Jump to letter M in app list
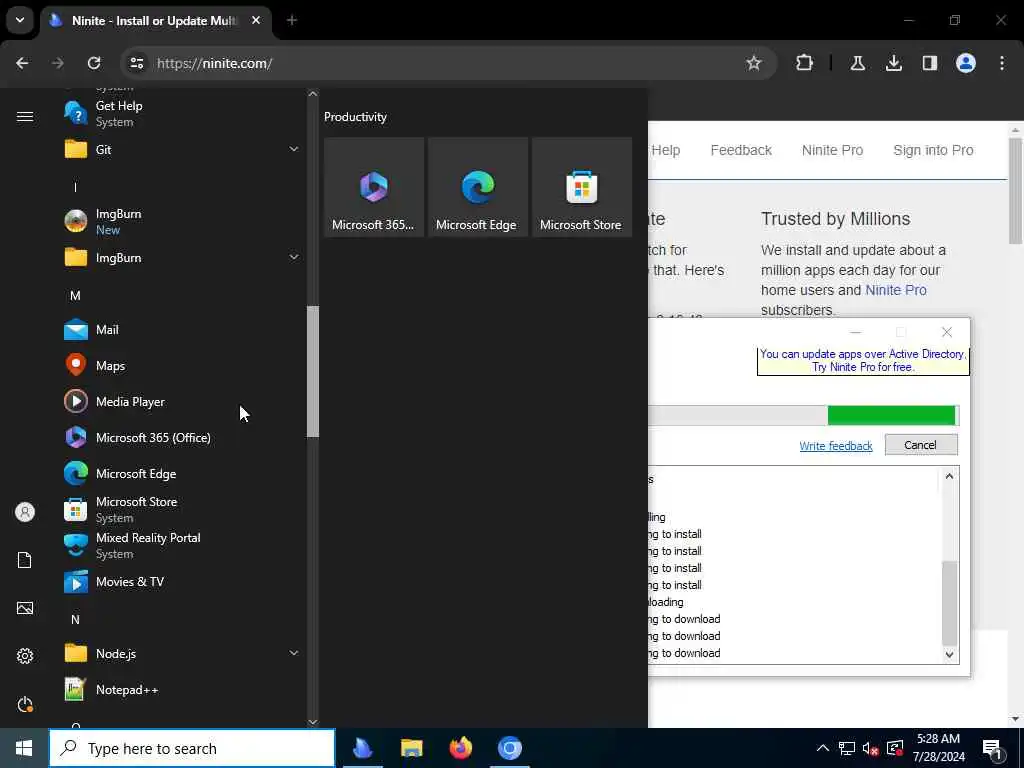1024x768 pixels. coord(75,296)
